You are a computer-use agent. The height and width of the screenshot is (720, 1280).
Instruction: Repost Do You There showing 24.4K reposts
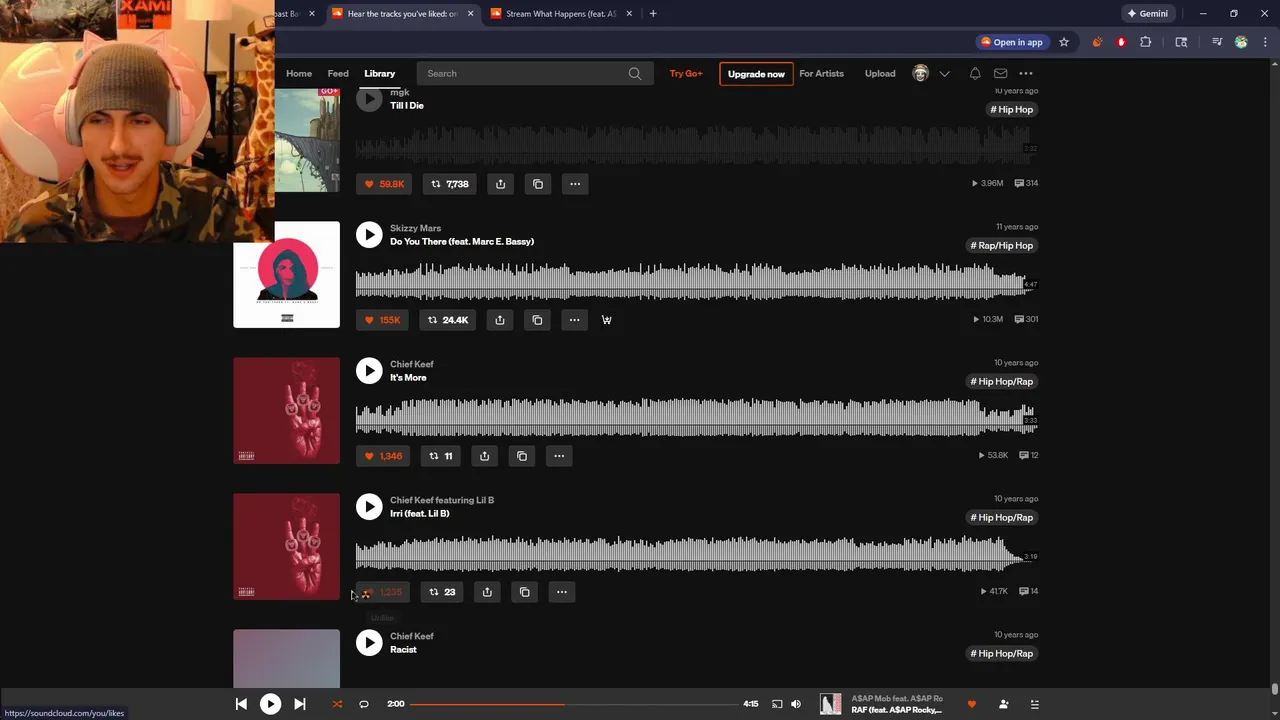tap(448, 320)
